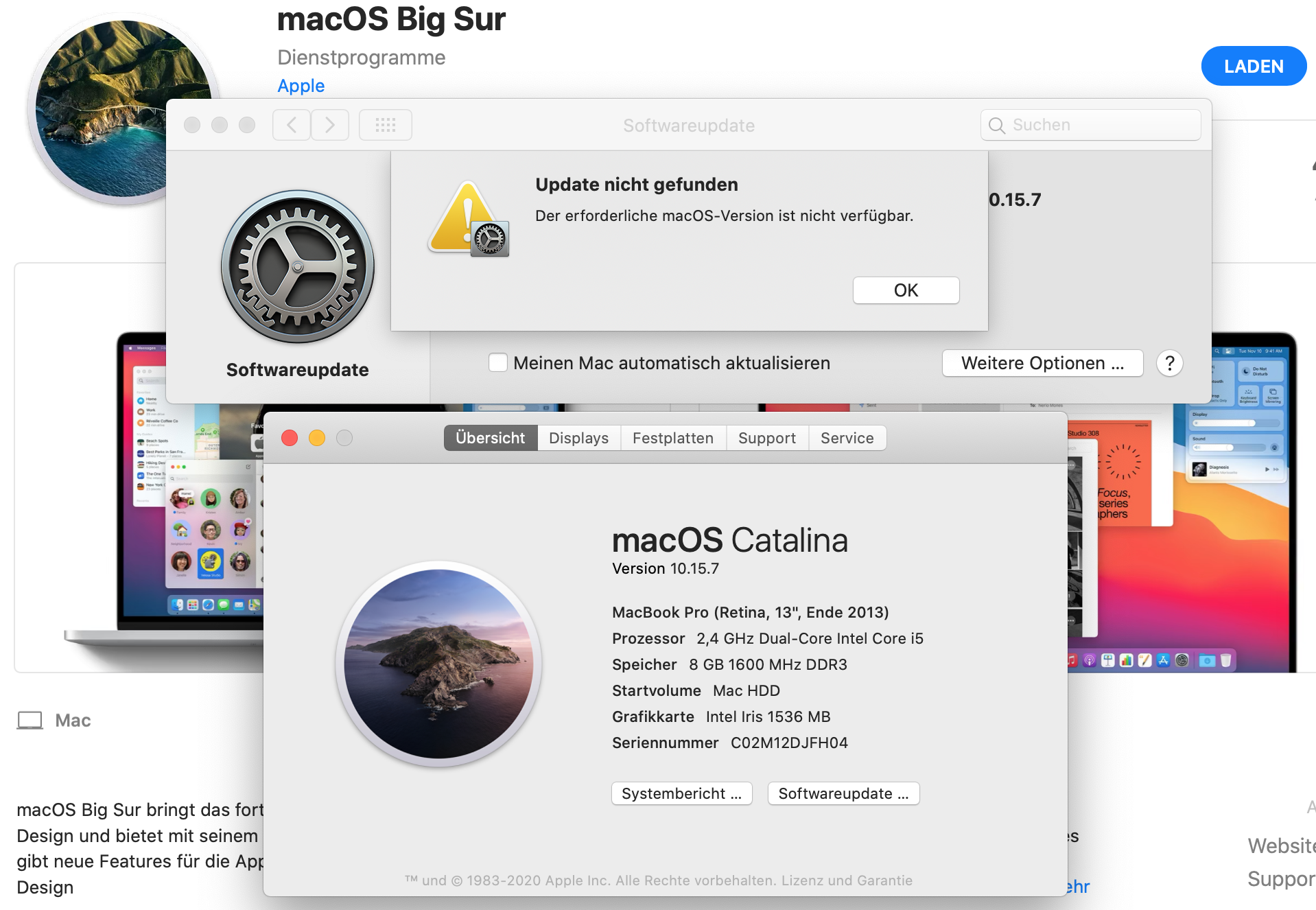The width and height of the screenshot is (1316, 910).
Task: Open the Service tab
Action: [x=847, y=438]
